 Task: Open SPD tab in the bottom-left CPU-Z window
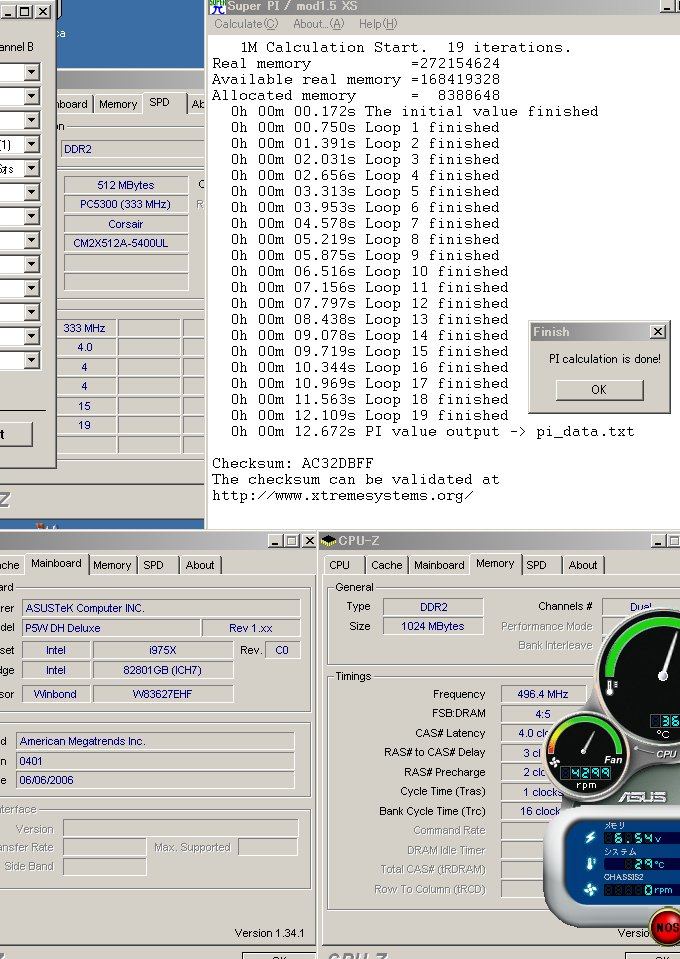(153, 565)
